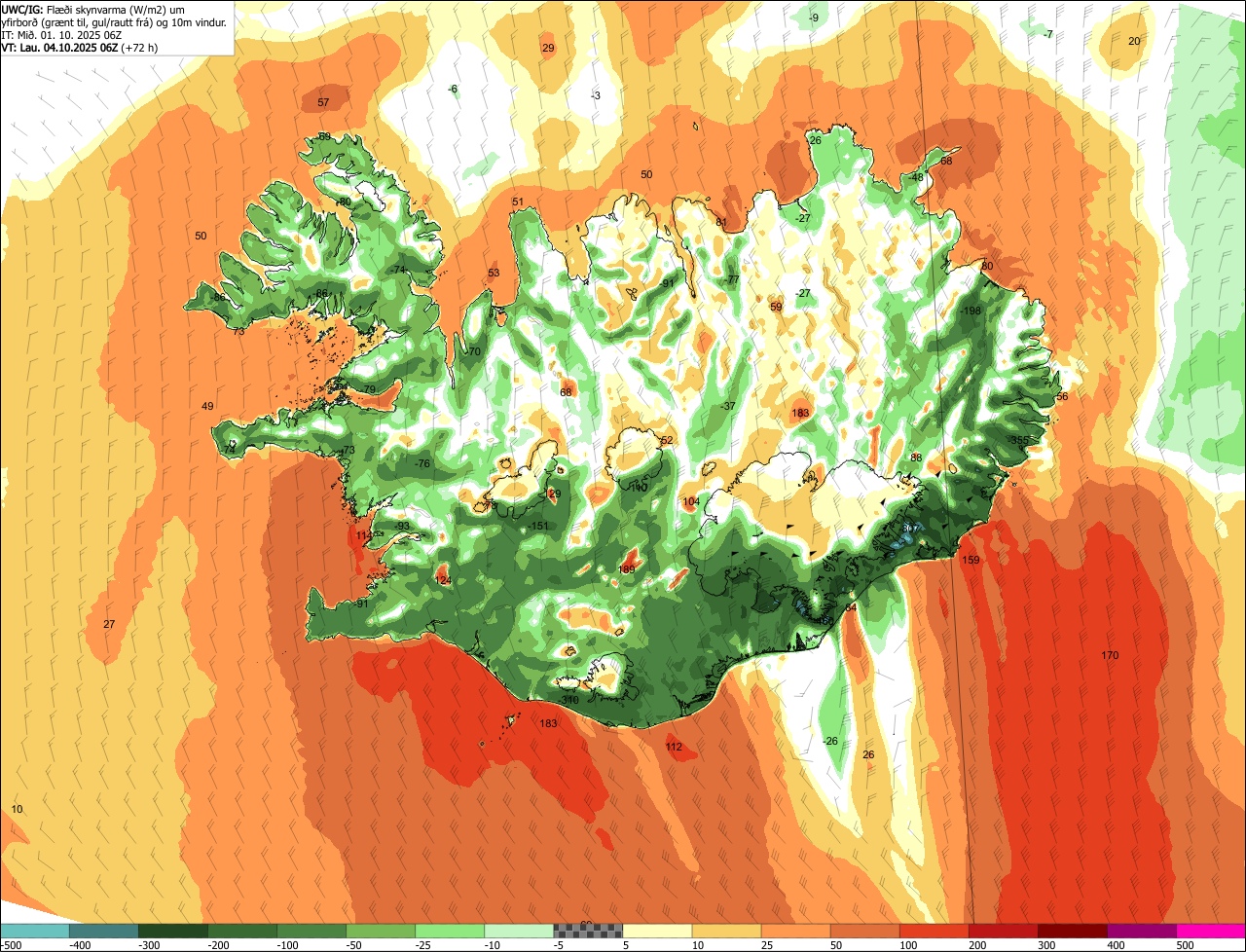Select the dark red swatch between 300 and 400
This screenshot has height=952, width=1246.
click(x=1072, y=932)
